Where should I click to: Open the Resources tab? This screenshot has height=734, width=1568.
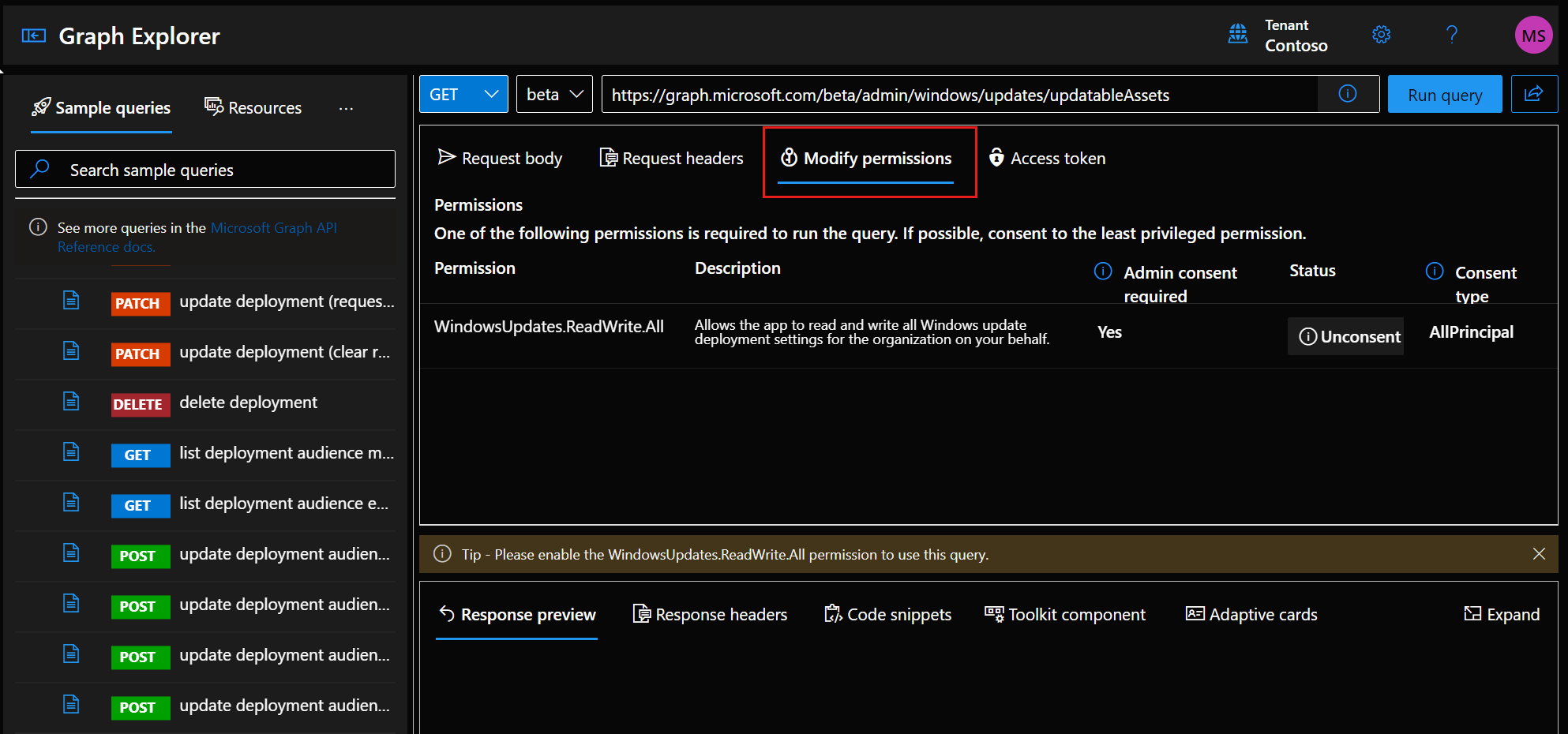(x=253, y=108)
